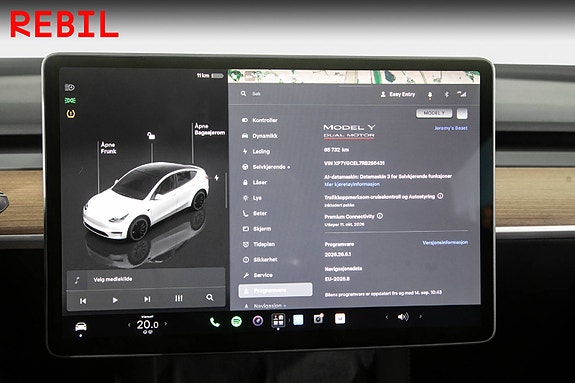Tap the square button beside MODEL Y badge
This screenshot has height=383, width=575.
462,113
